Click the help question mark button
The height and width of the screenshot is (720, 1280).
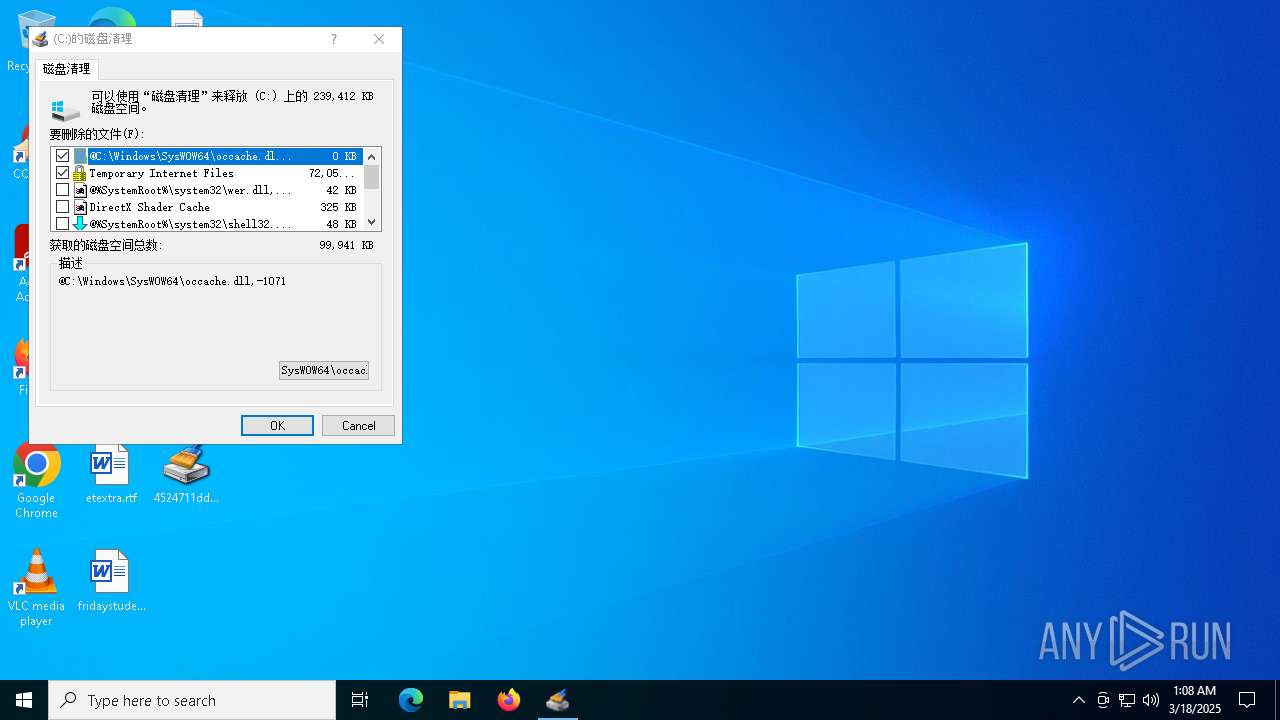click(x=334, y=39)
